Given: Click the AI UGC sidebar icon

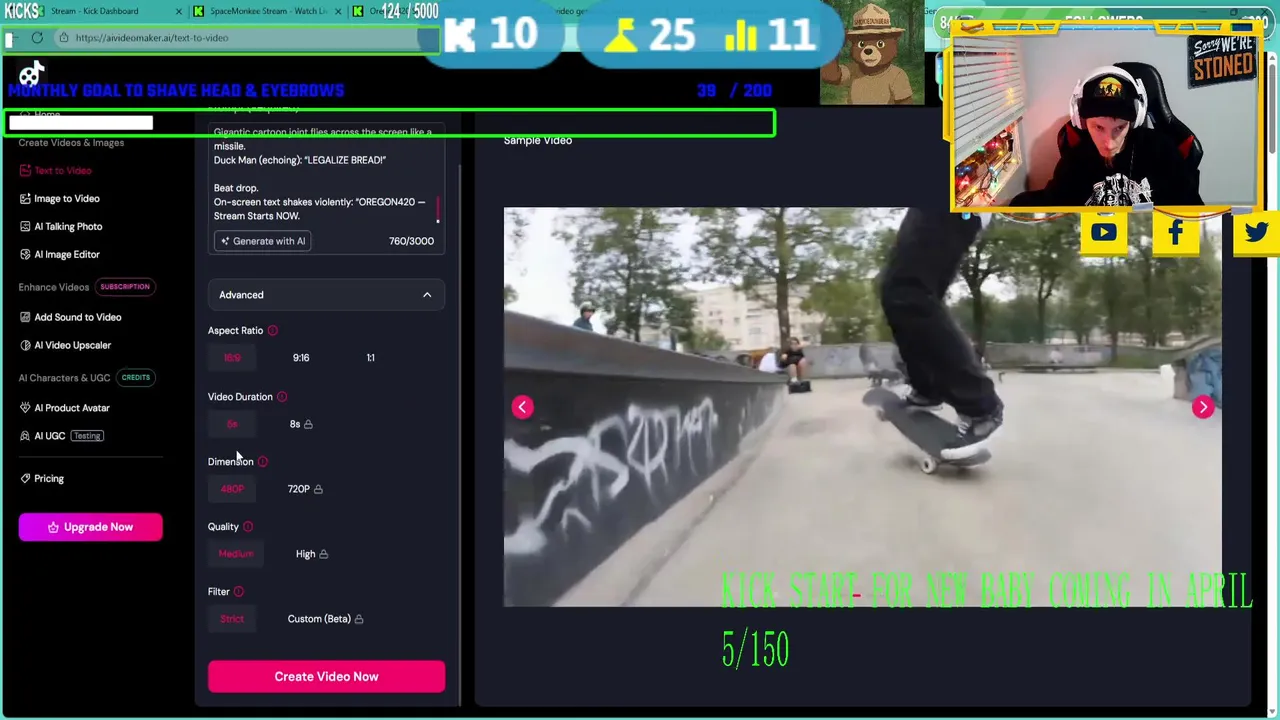Looking at the screenshot, I should (25, 436).
